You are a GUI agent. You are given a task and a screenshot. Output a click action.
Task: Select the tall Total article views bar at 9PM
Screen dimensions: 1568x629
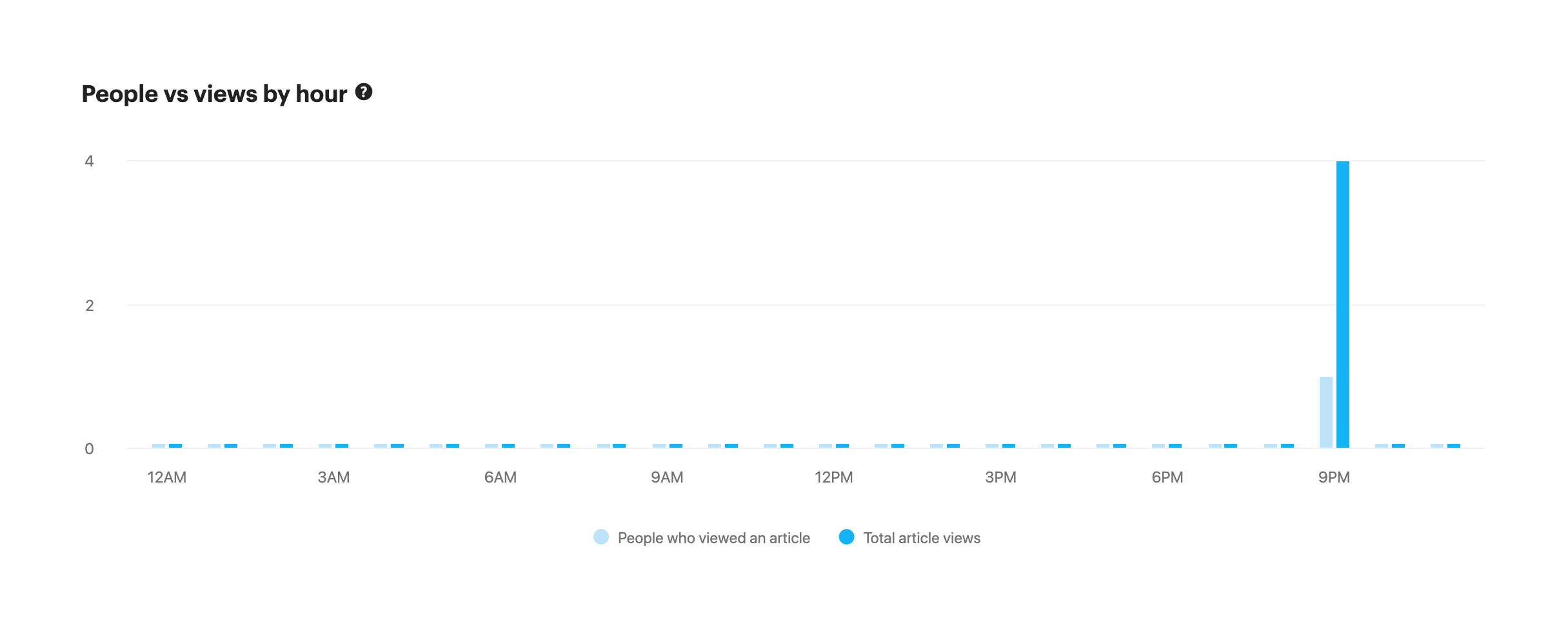(1343, 304)
